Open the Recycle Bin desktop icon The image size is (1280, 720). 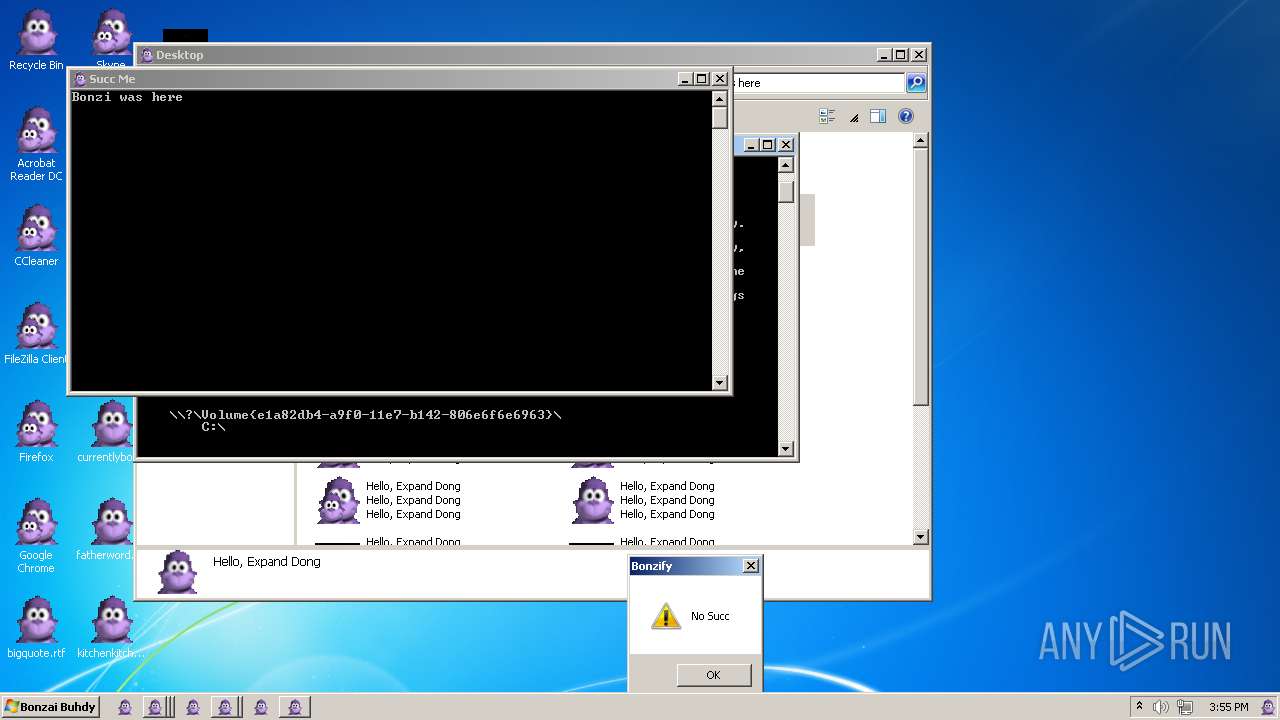pyautogui.click(x=37, y=40)
